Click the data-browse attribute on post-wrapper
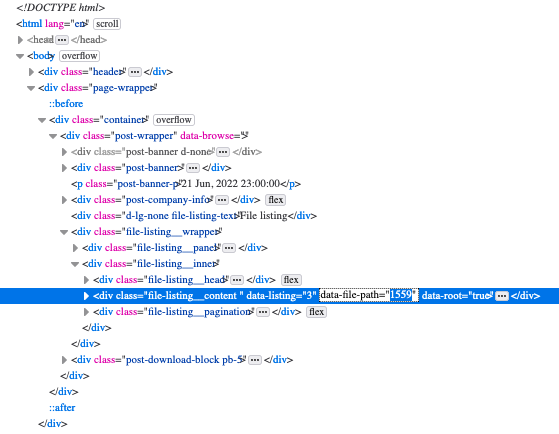 214,136
